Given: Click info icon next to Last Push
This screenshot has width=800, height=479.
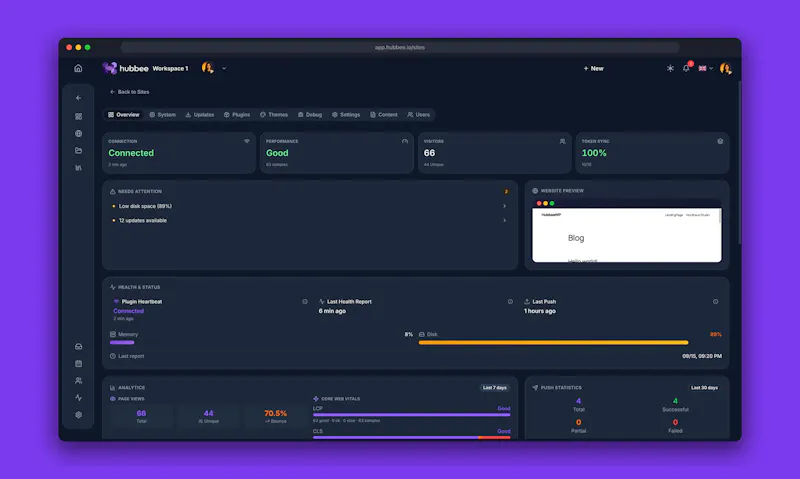Looking at the screenshot, I should (715, 301).
